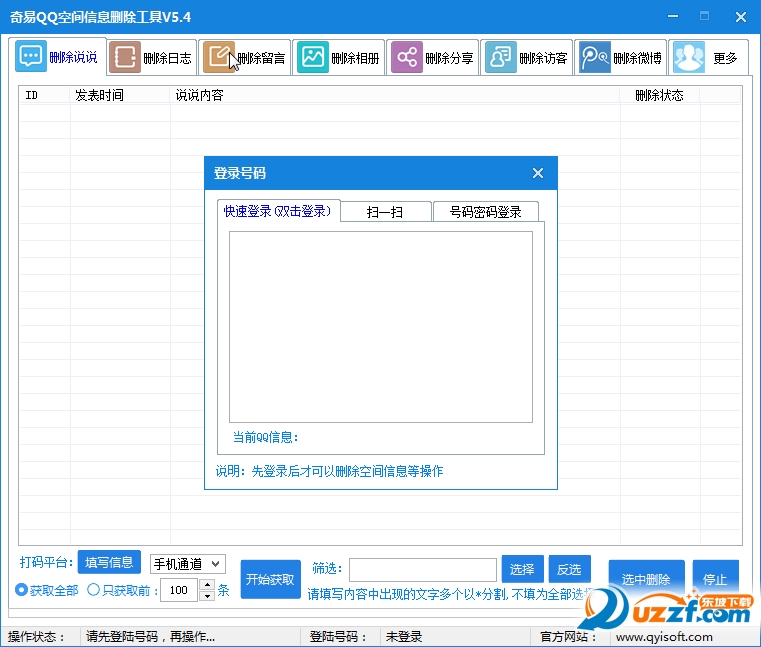The height and width of the screenshot is (647, 761).
Task: Open the 删除相册 tab label
Action: 355,59
